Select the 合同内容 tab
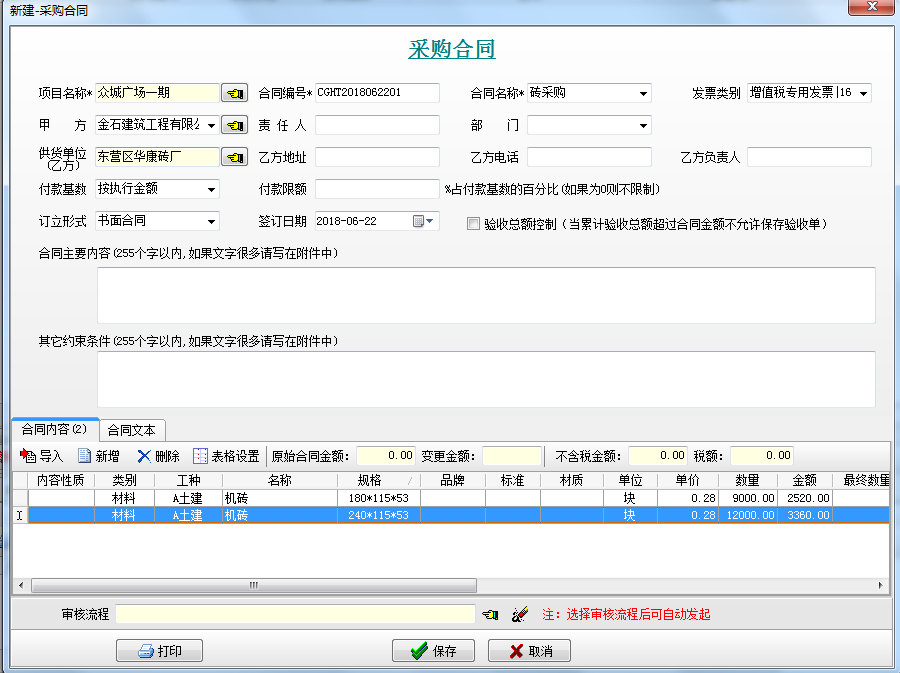 click(54, 430)
